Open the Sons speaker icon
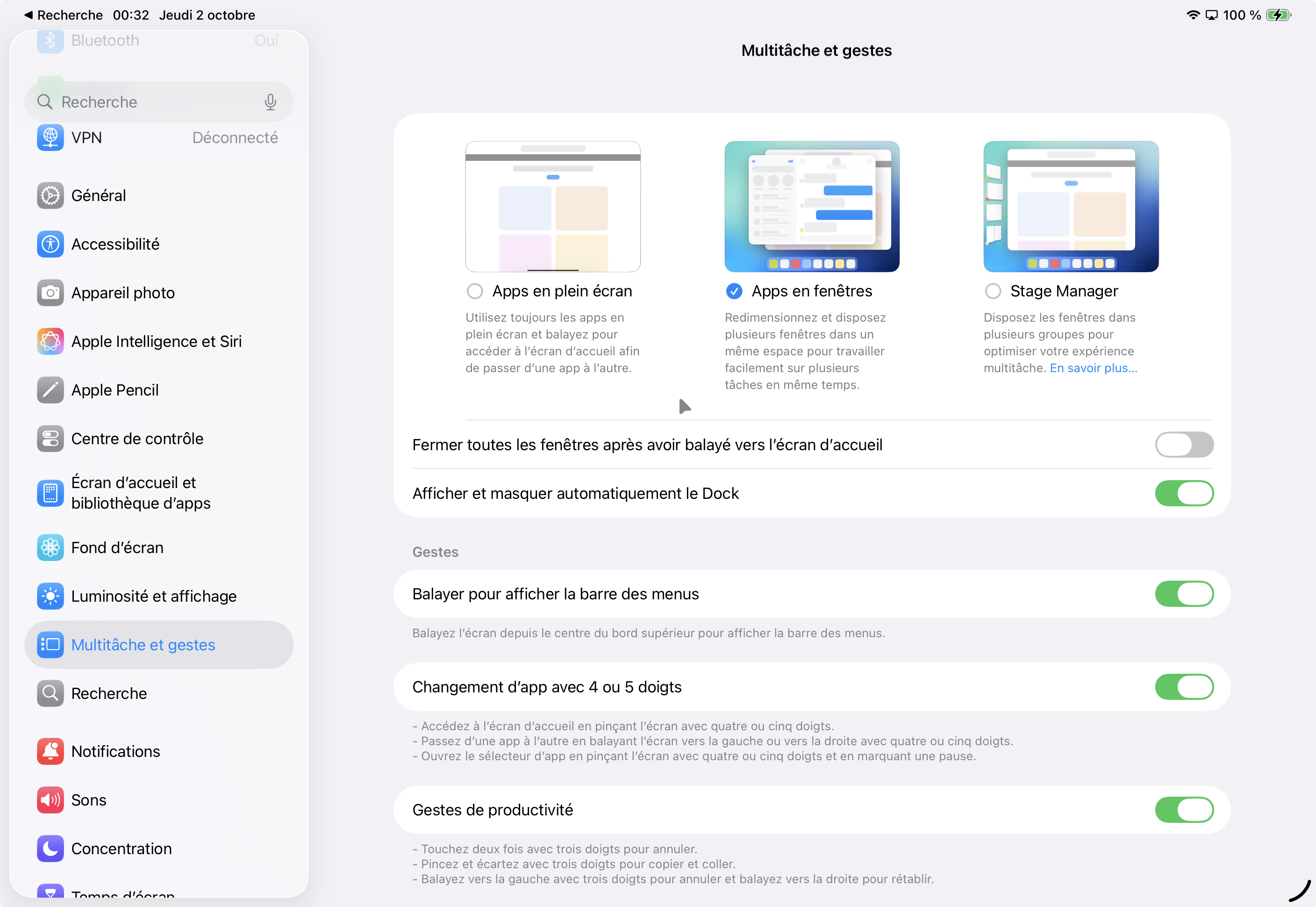This screenshot has height=907, width=1316. click(50, 800)
